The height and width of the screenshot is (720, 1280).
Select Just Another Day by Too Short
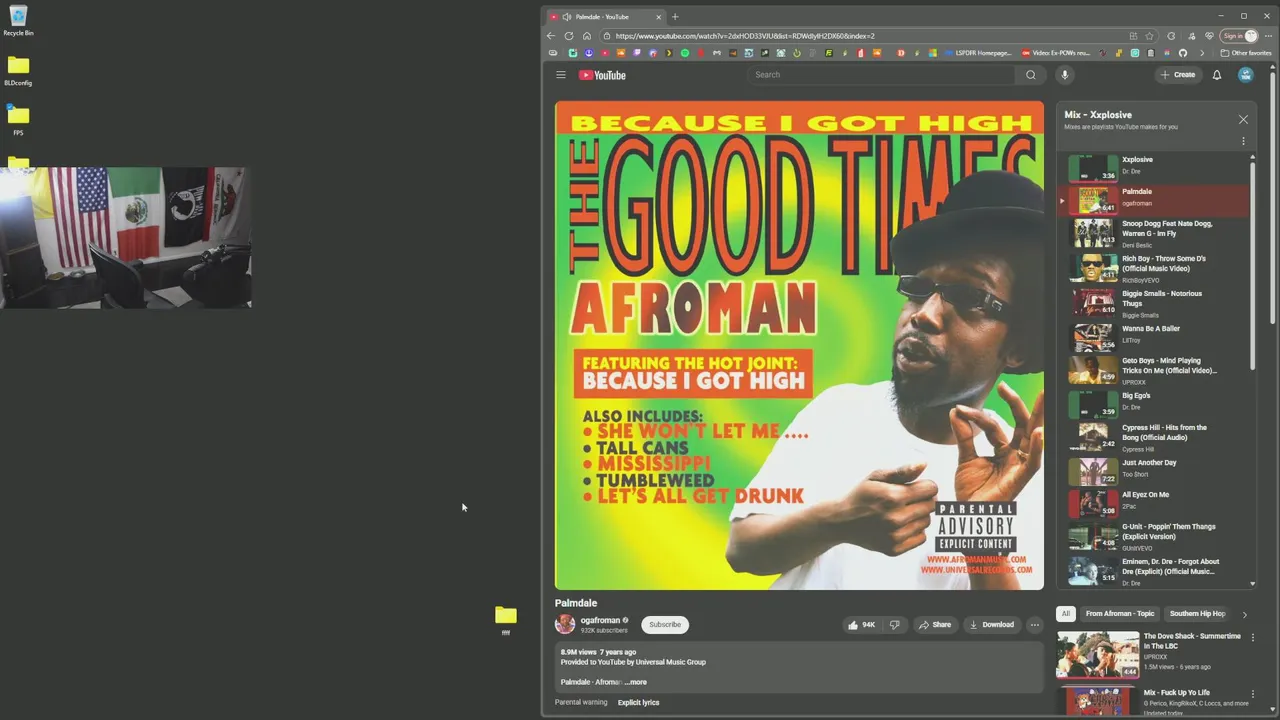point(1155,470)
